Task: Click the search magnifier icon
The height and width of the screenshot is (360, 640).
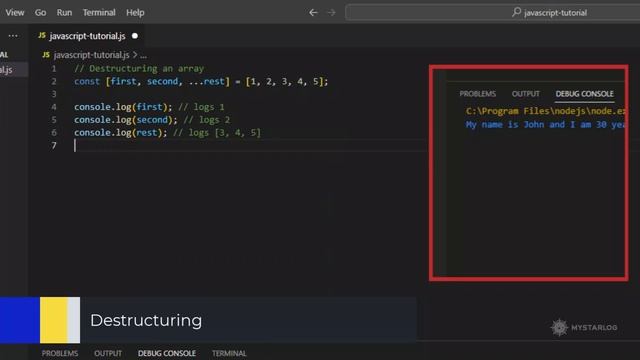Action: pyautogui.click(x=516, y=12)
